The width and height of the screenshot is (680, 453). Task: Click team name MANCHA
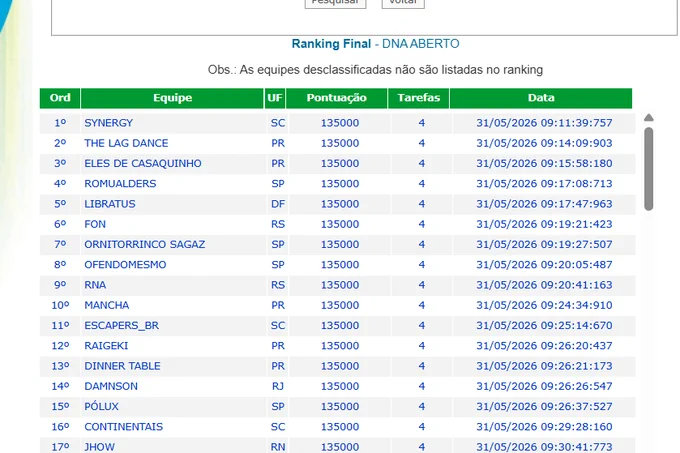point(107,306)
